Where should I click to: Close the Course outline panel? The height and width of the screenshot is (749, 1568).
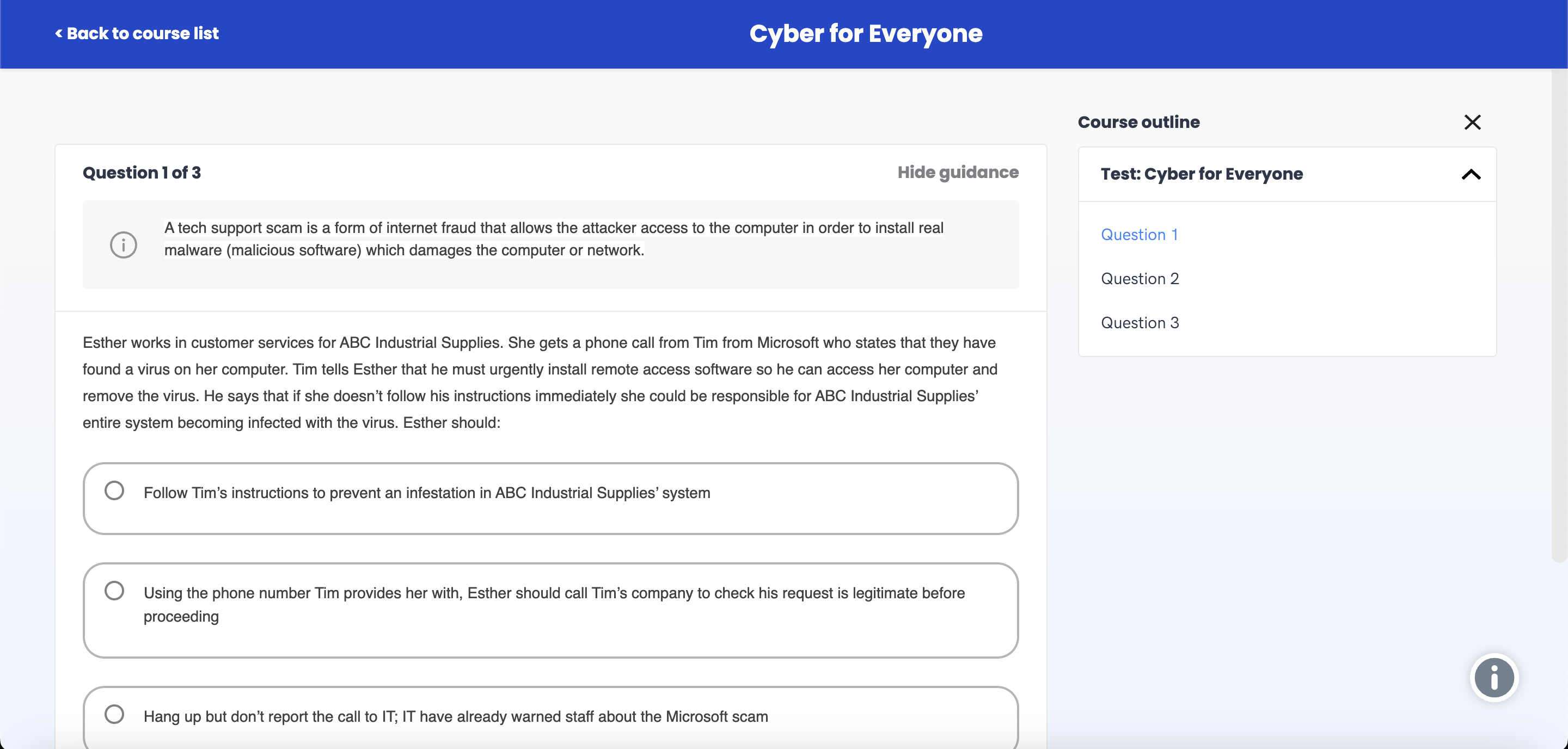pos(1472,122)
